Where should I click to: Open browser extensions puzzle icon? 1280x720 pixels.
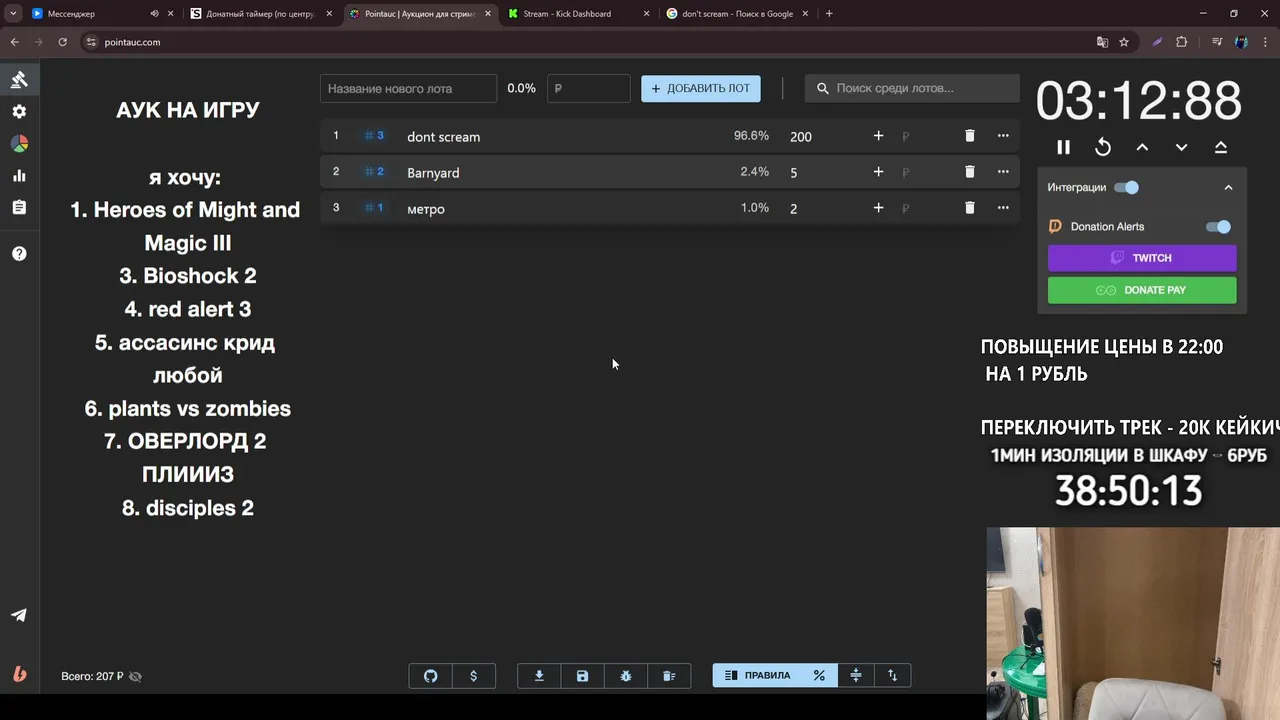(1182, 42)
